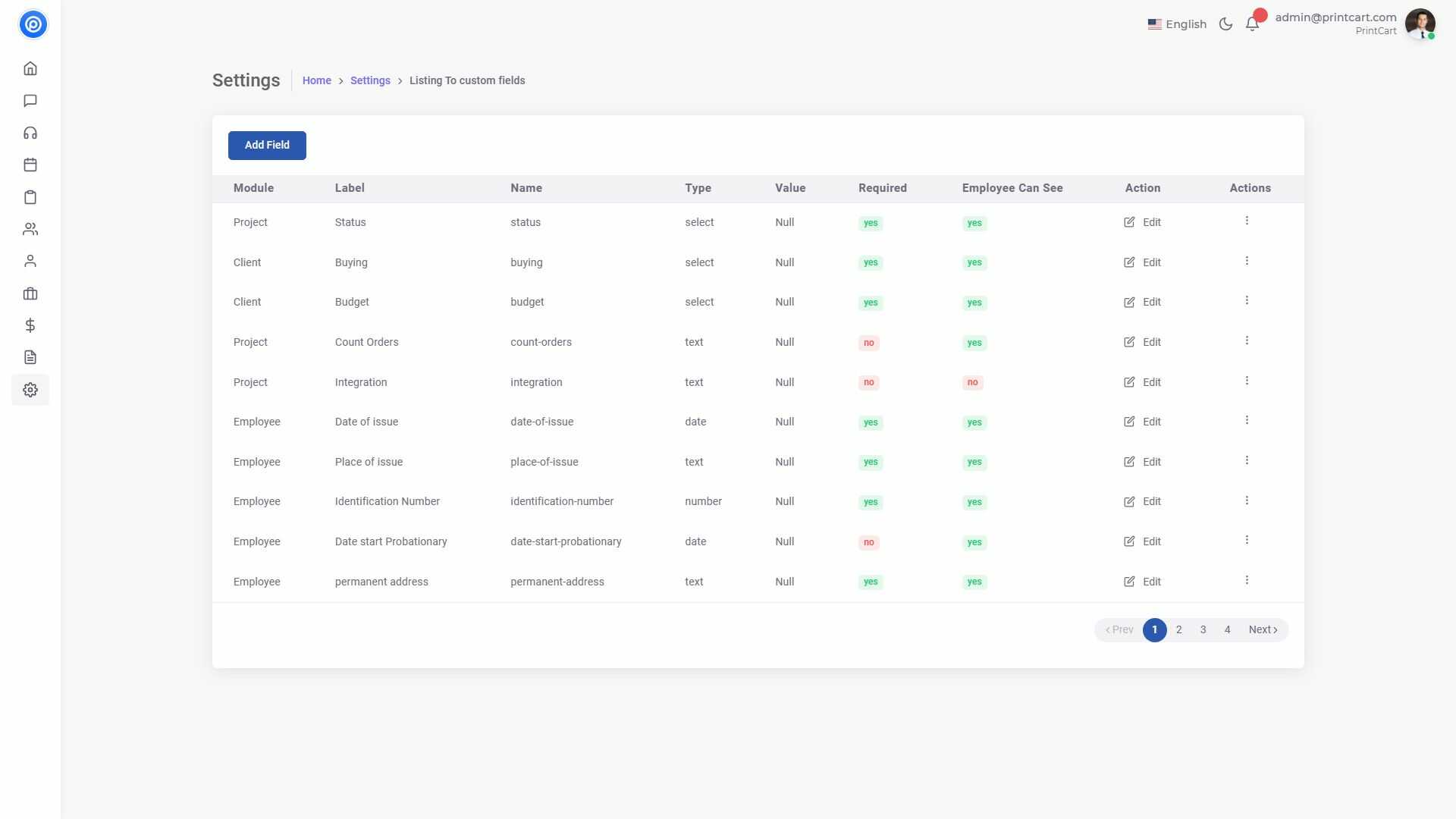Open the admin profile avatar
Screen dimensions: 1456x819
click(1420, 24)
